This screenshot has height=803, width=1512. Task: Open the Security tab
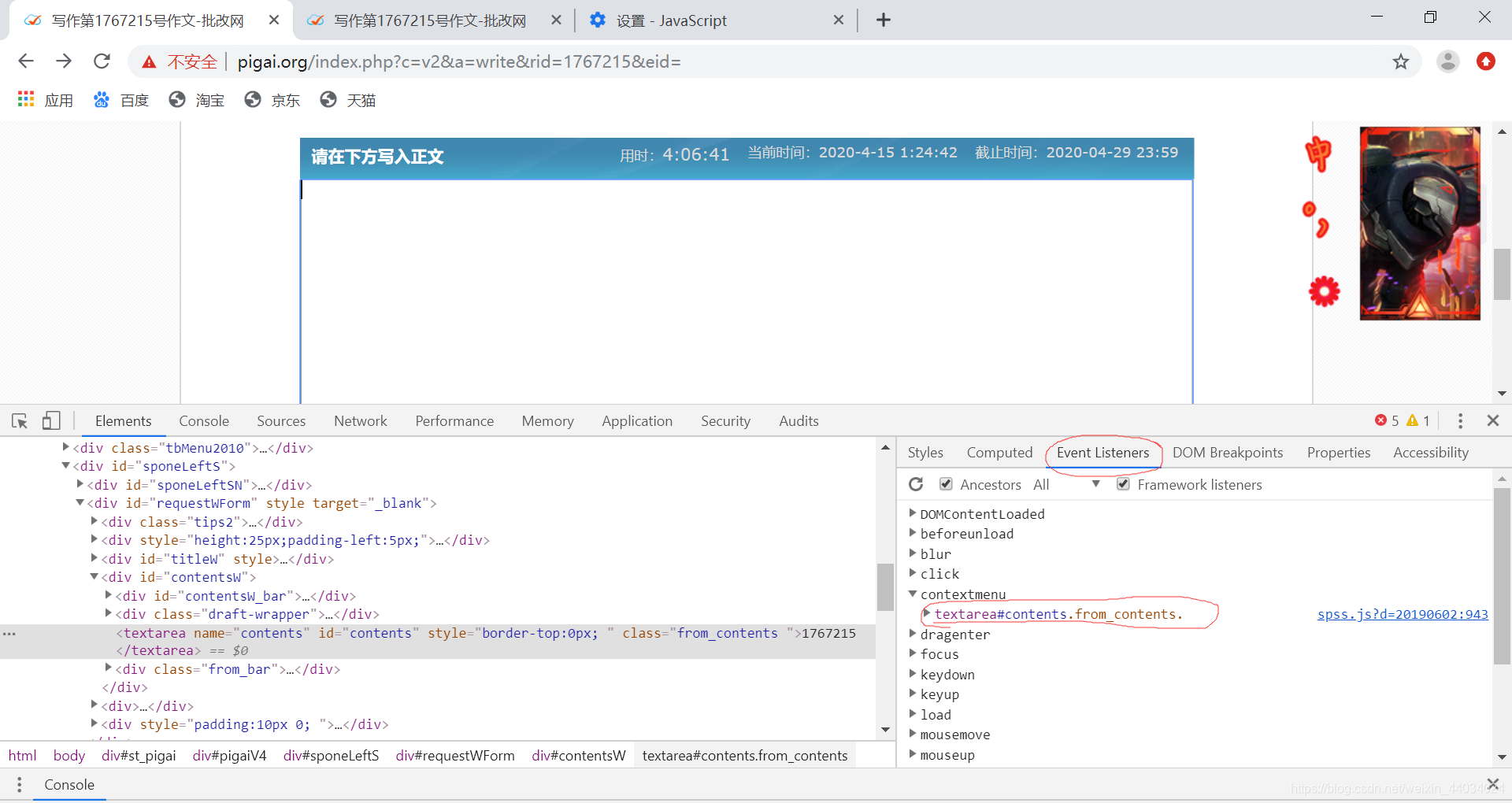(725, 421)
